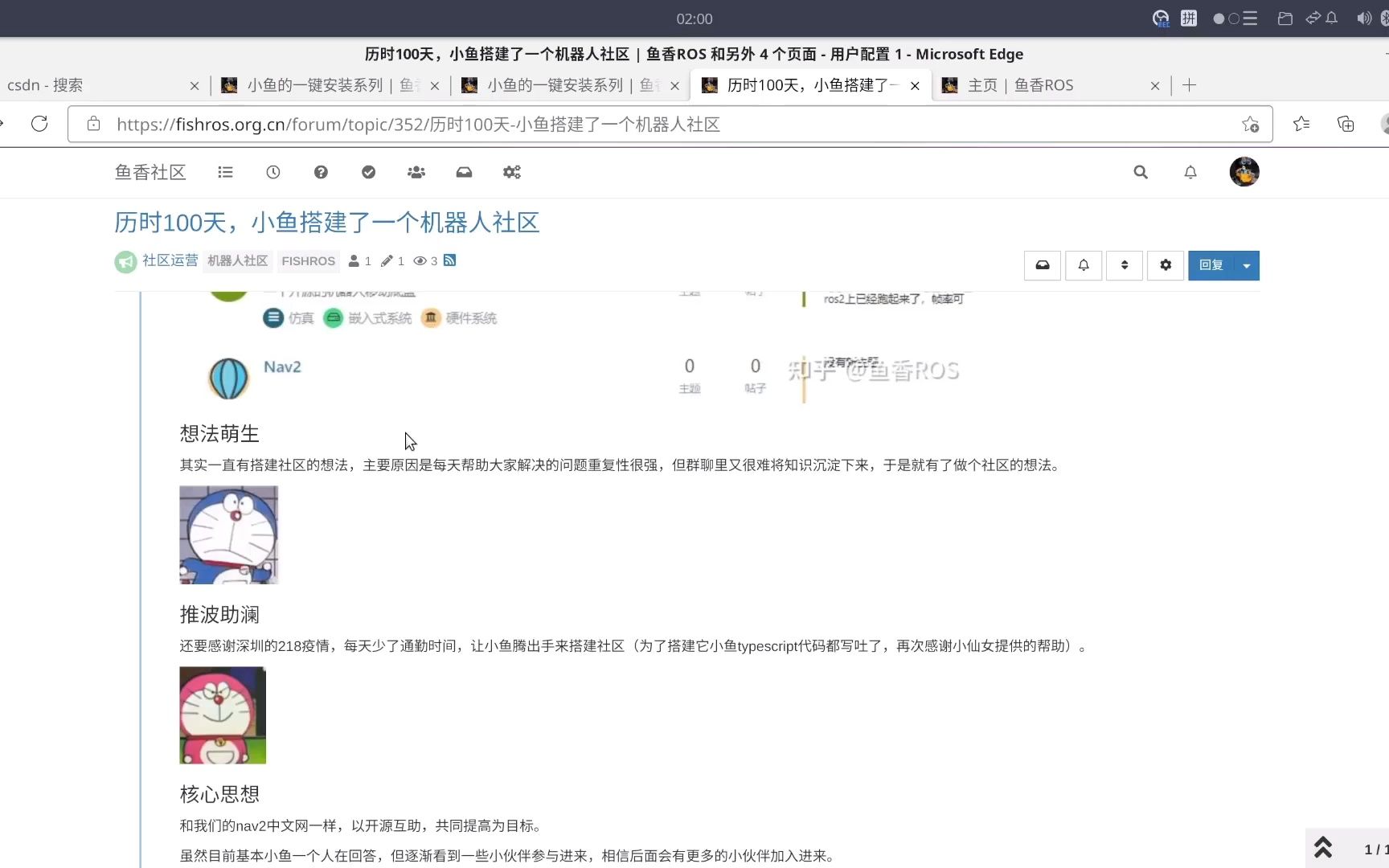The width and height of the screenshot is (1389, 868).
Task: Open the 社区运营 category link
Action: click(x=170, y=260)
